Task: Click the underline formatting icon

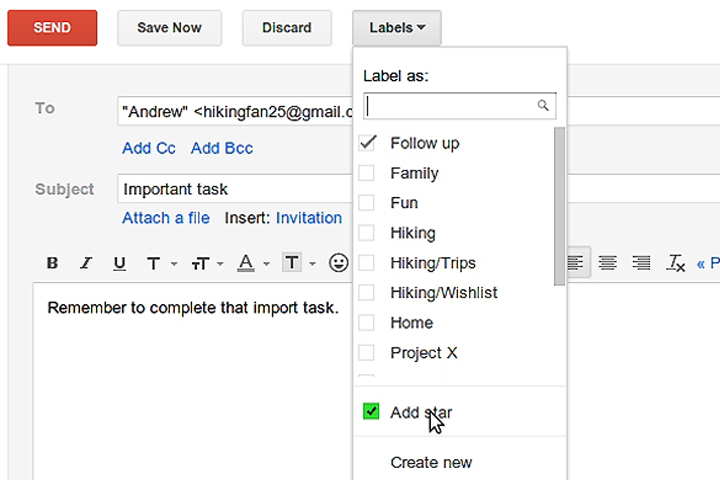Action: pos(119,263)
